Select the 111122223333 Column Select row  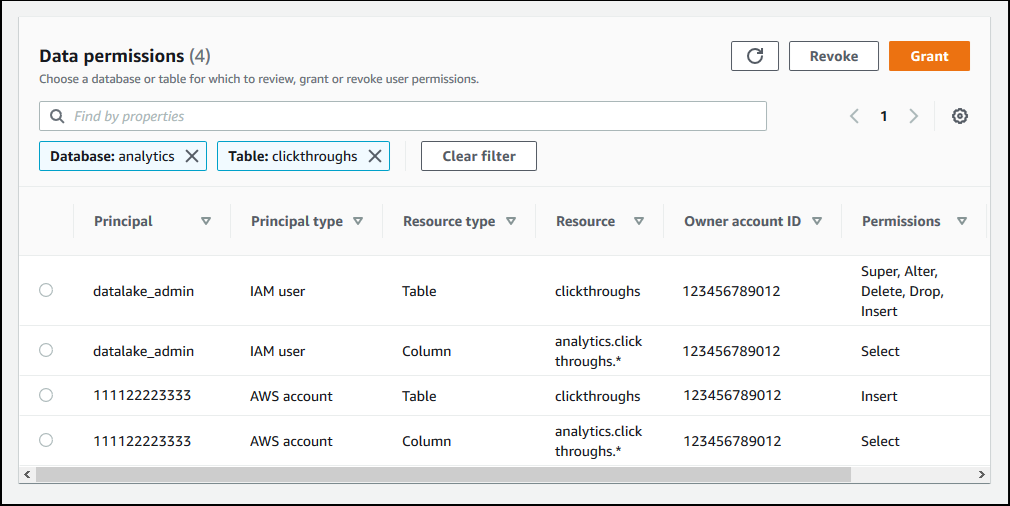point(46,440)
